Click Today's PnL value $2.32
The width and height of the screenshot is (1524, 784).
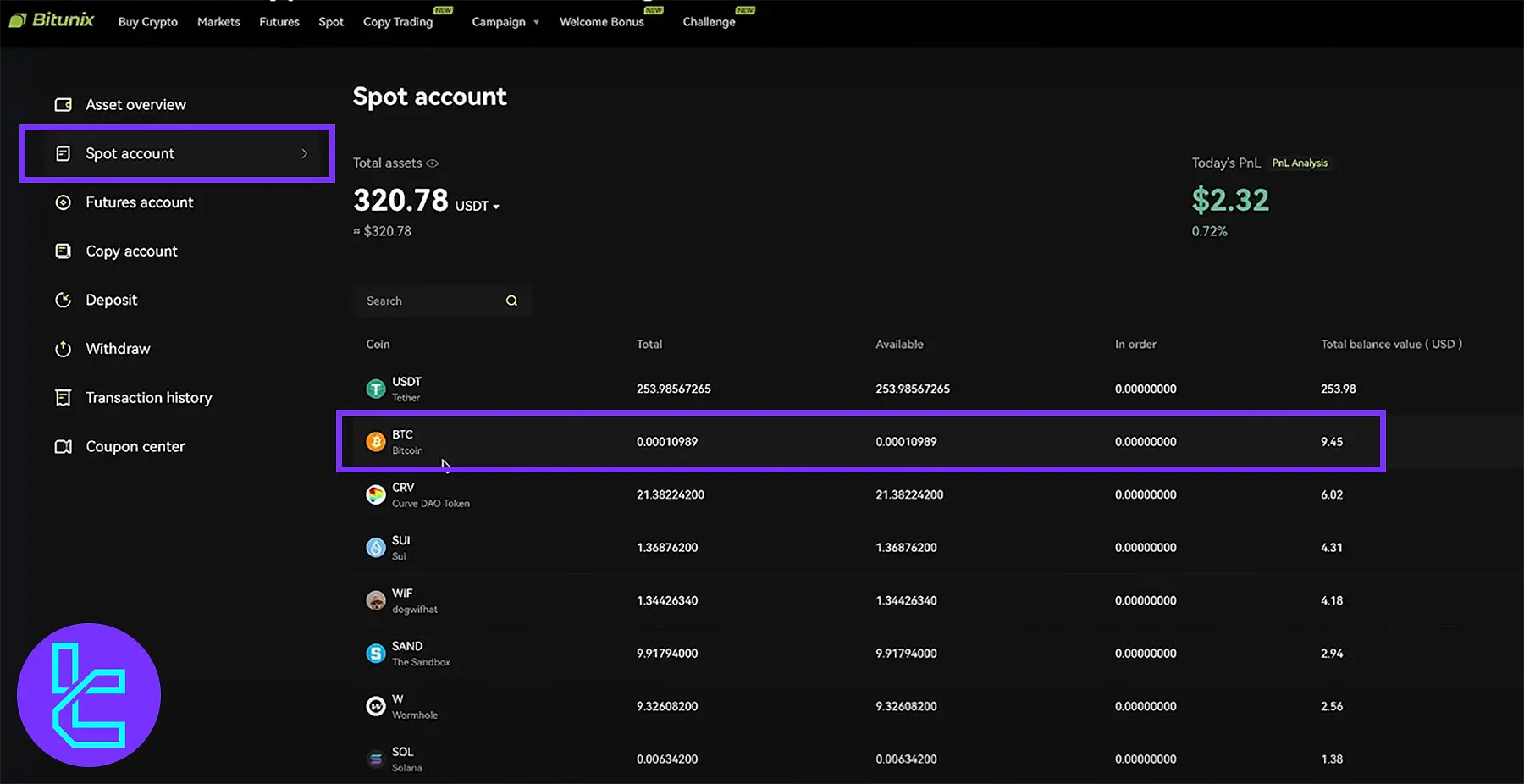coord(1230,201)
